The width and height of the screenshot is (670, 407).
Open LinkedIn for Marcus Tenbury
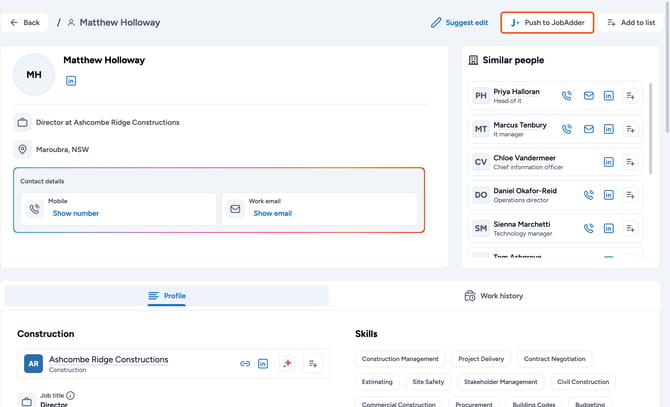point(608,129)
